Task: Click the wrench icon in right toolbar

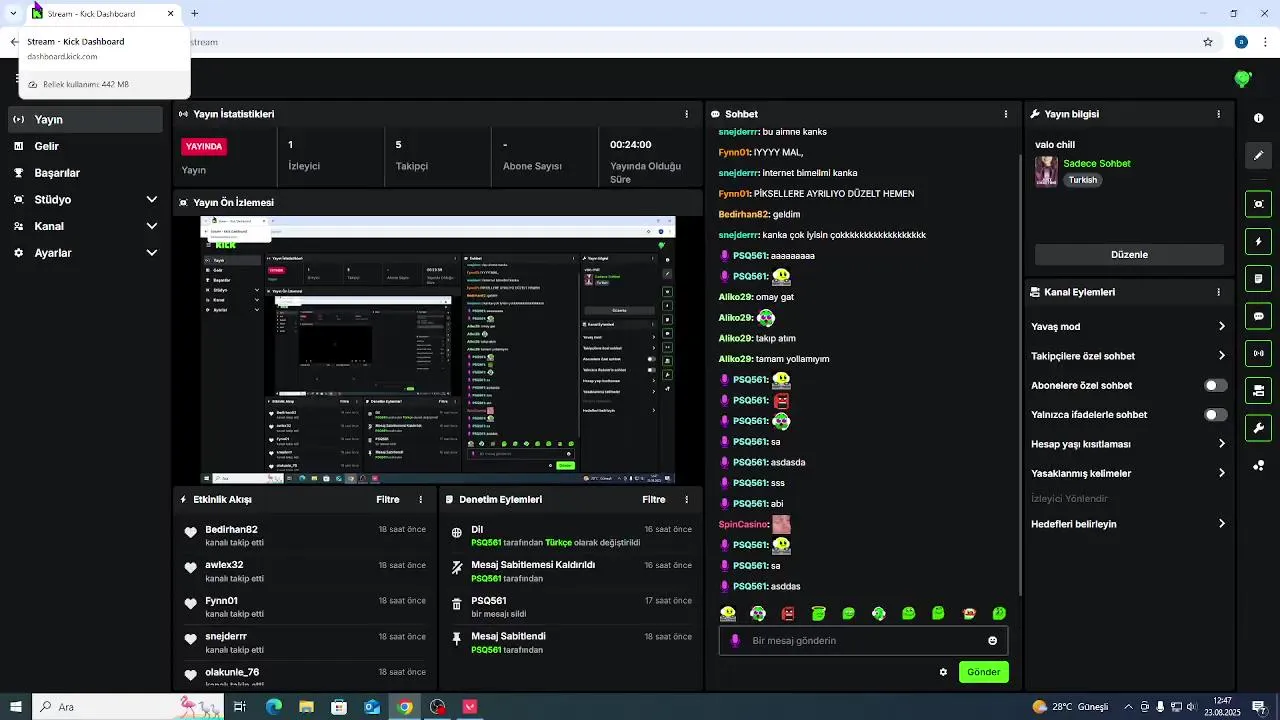Action: pos(1258,428)
